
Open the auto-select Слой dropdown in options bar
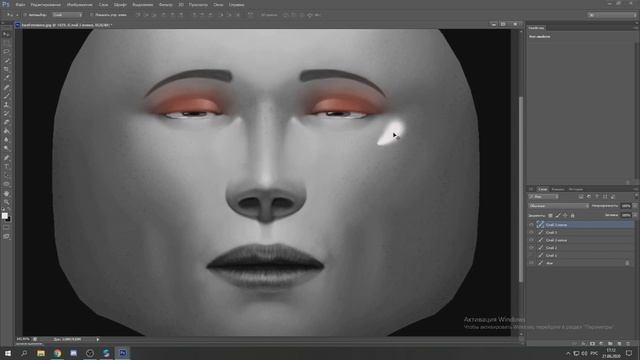(x=67, y=15)
